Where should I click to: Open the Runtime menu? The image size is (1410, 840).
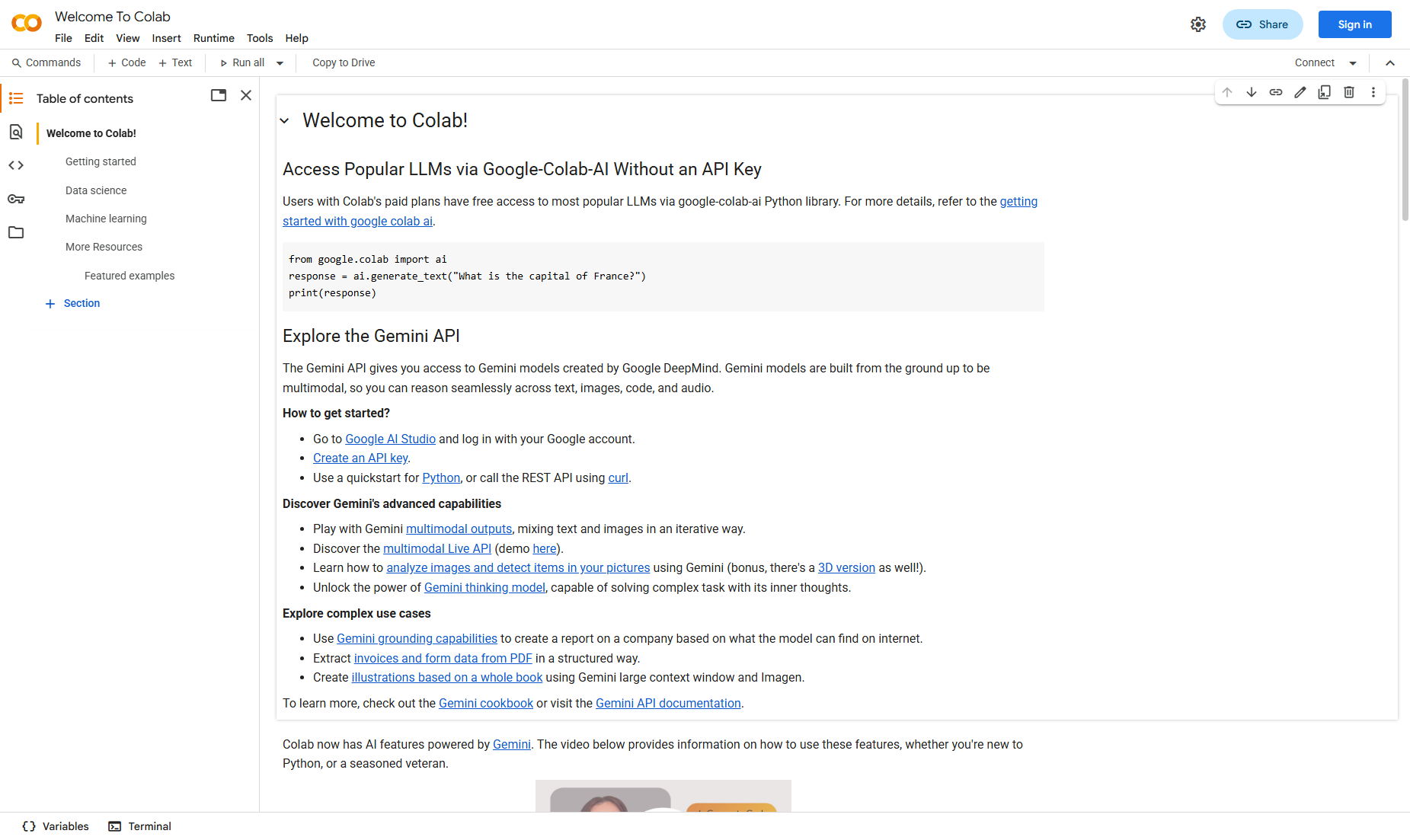pos(214,38)
